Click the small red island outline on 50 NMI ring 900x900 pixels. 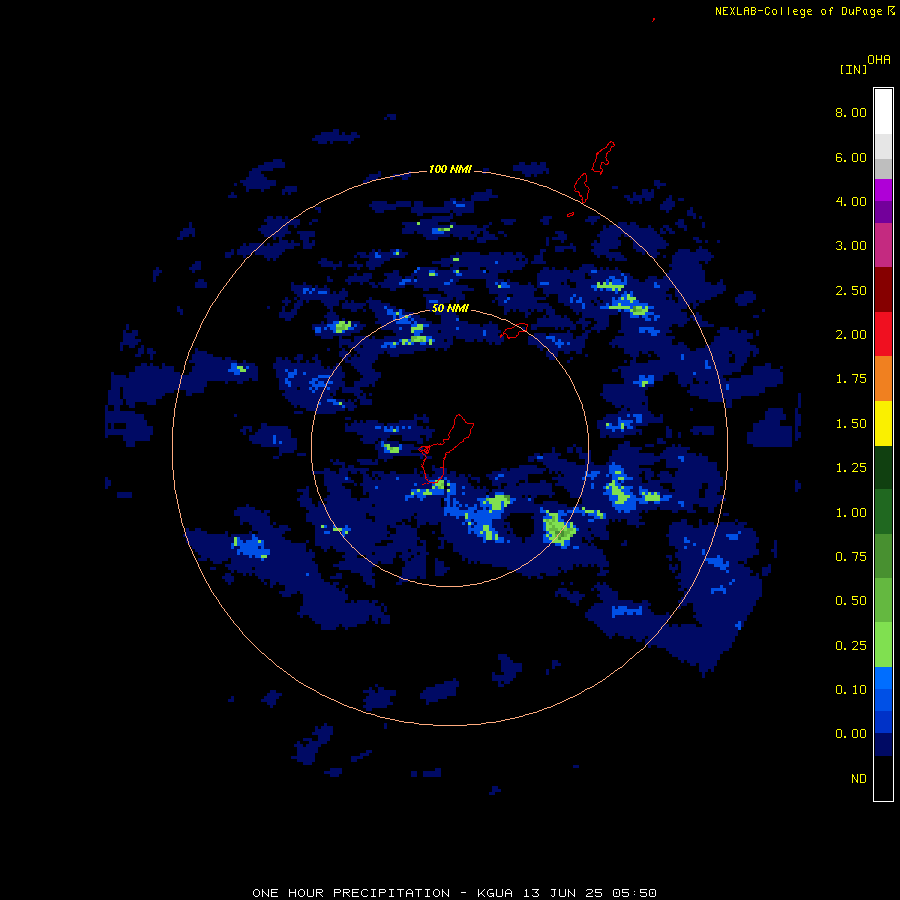[x=514, y=331]
